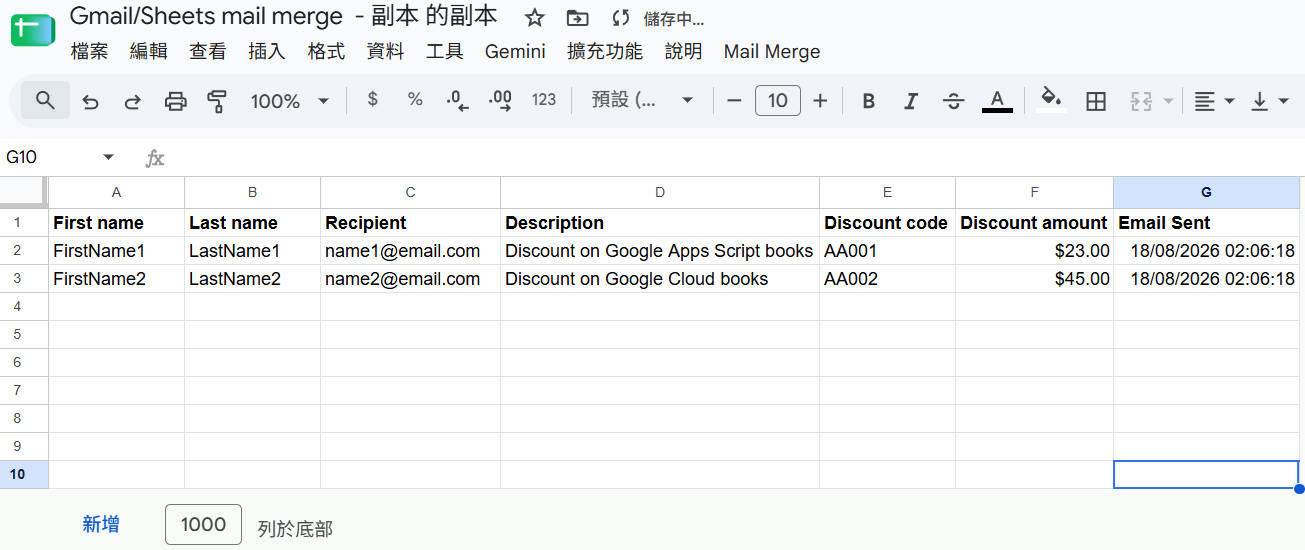The height and width of the screenshot is (550, 1305).
Task: Select column G header
Action: [1206, 192]
